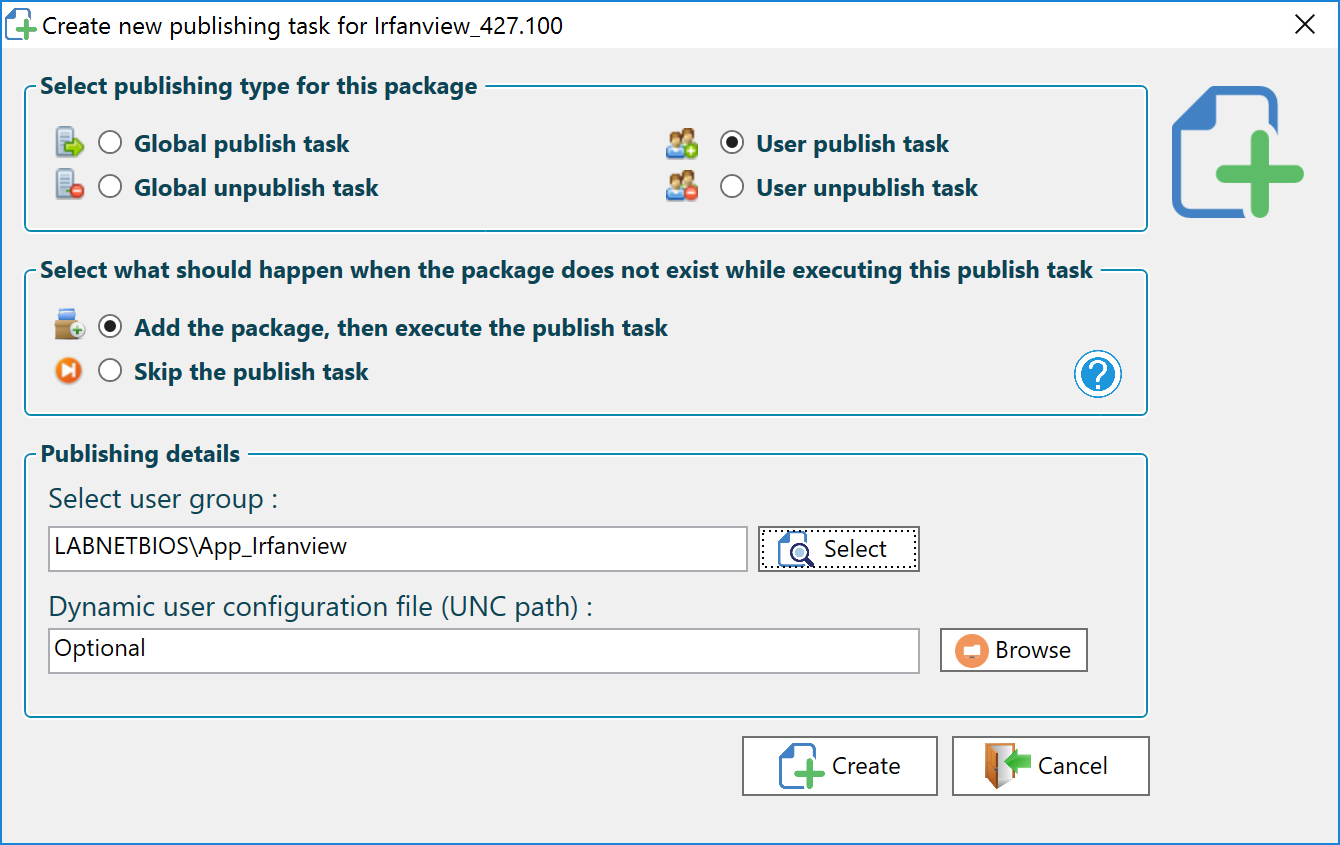The width and height of the screenshot is (1340, 845).
Task: Select the Global publish task option
Action: [x=110, y=143]
